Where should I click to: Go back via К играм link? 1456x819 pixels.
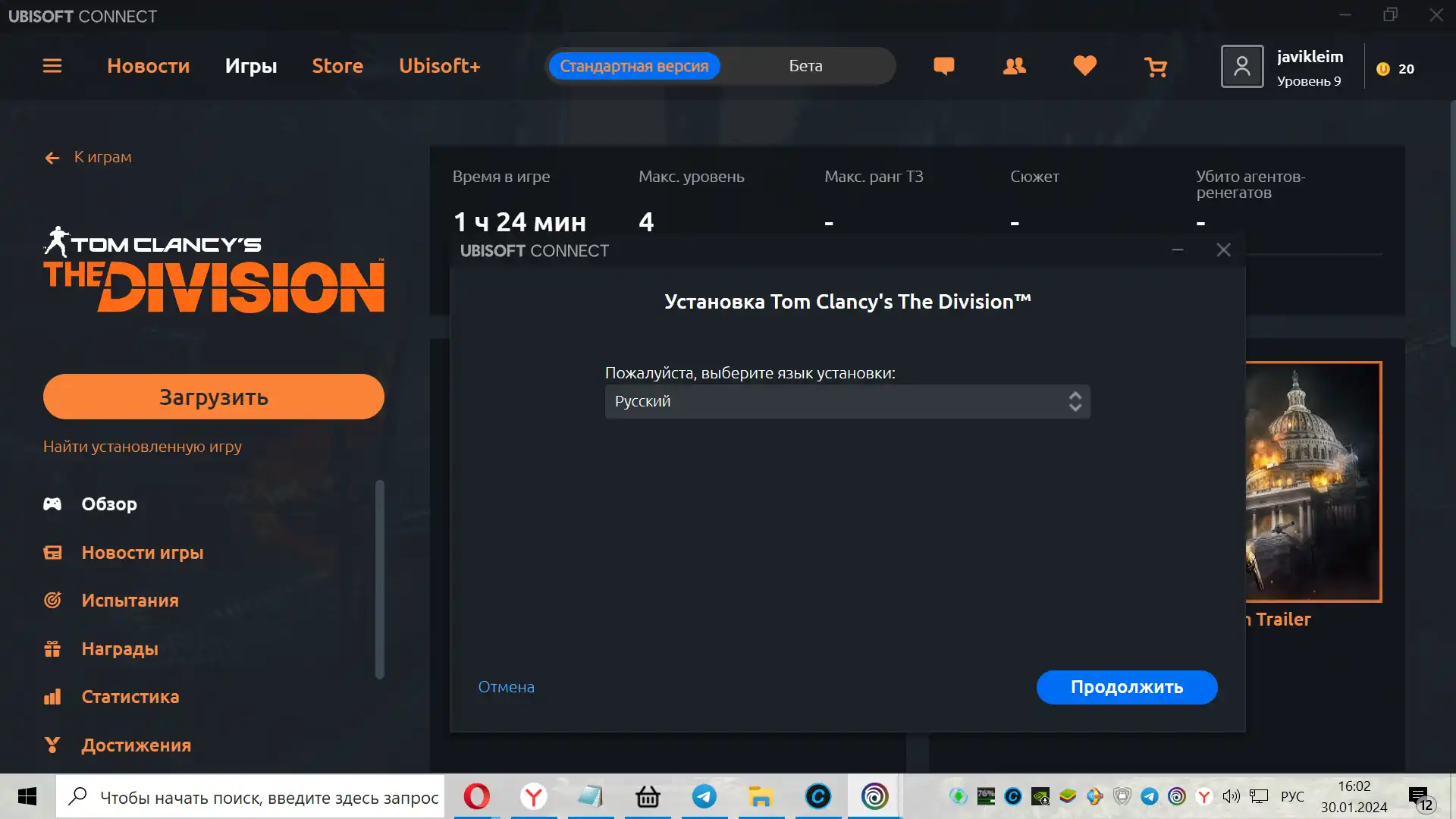(x=102, y=157)
